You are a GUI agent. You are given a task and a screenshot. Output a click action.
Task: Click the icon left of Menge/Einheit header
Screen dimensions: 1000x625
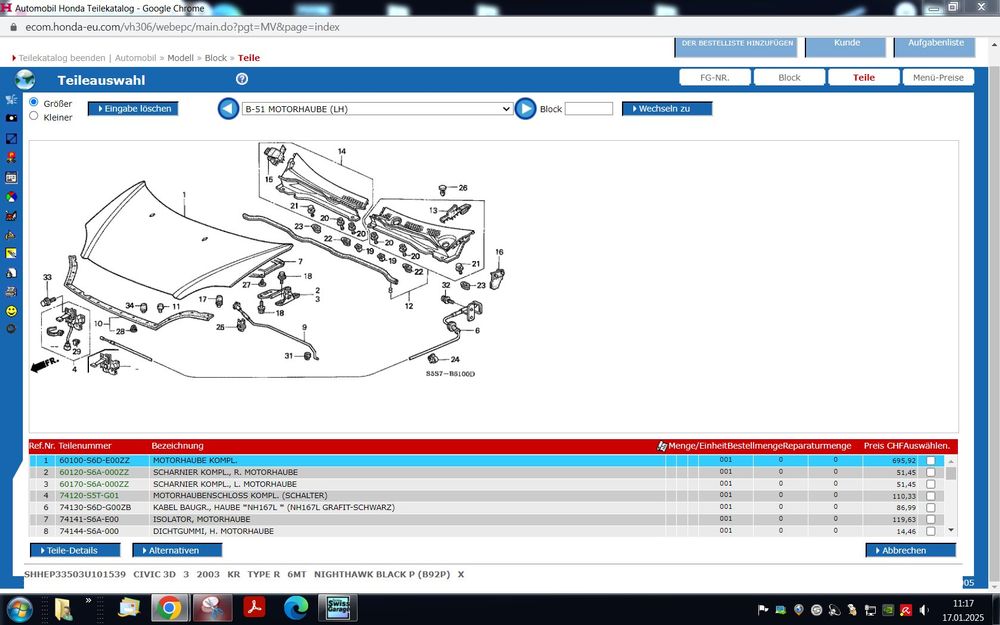662,446
